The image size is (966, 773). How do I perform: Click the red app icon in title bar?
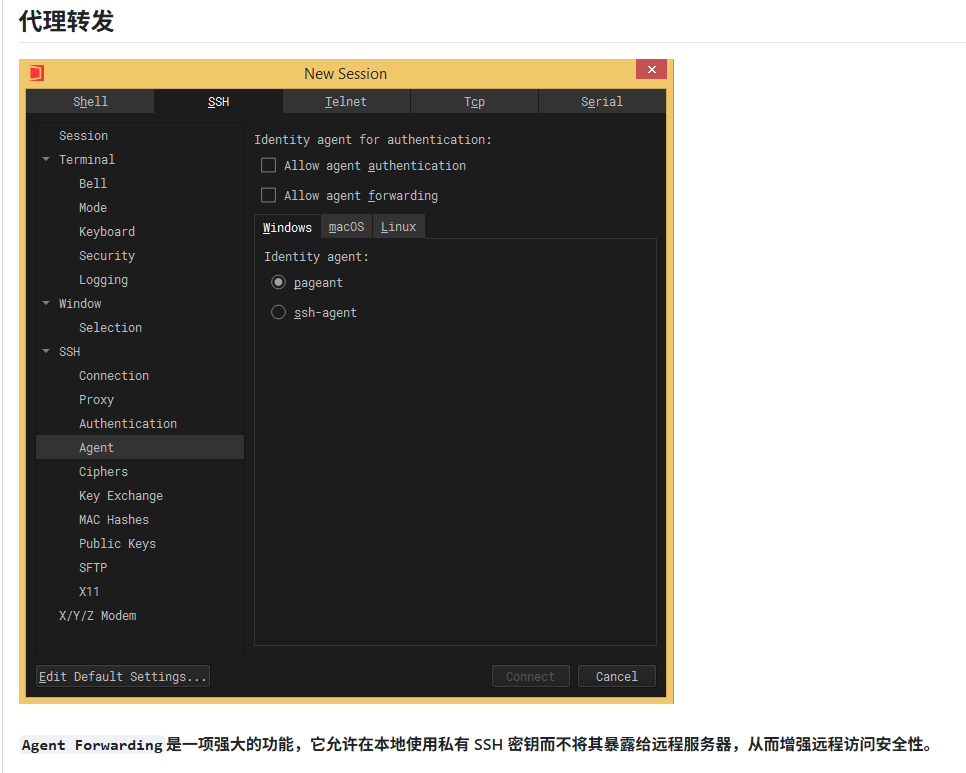coord(37,73)
